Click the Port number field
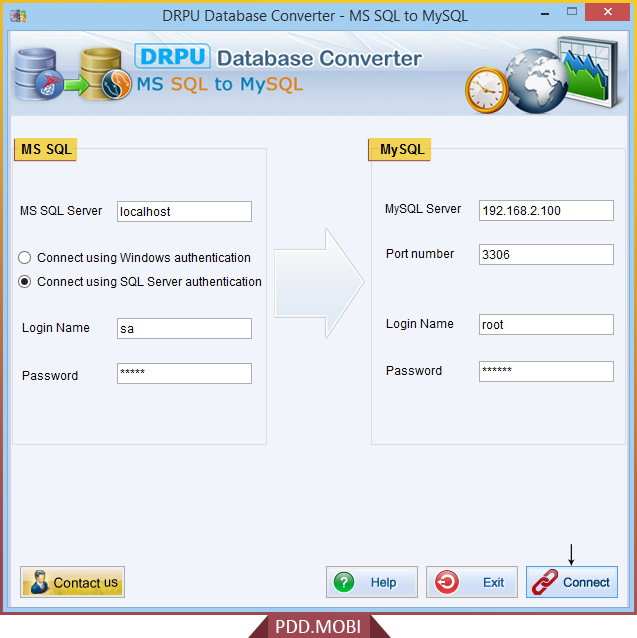The width and height of the screenshot is (637, 638). (x=546, y=254)
